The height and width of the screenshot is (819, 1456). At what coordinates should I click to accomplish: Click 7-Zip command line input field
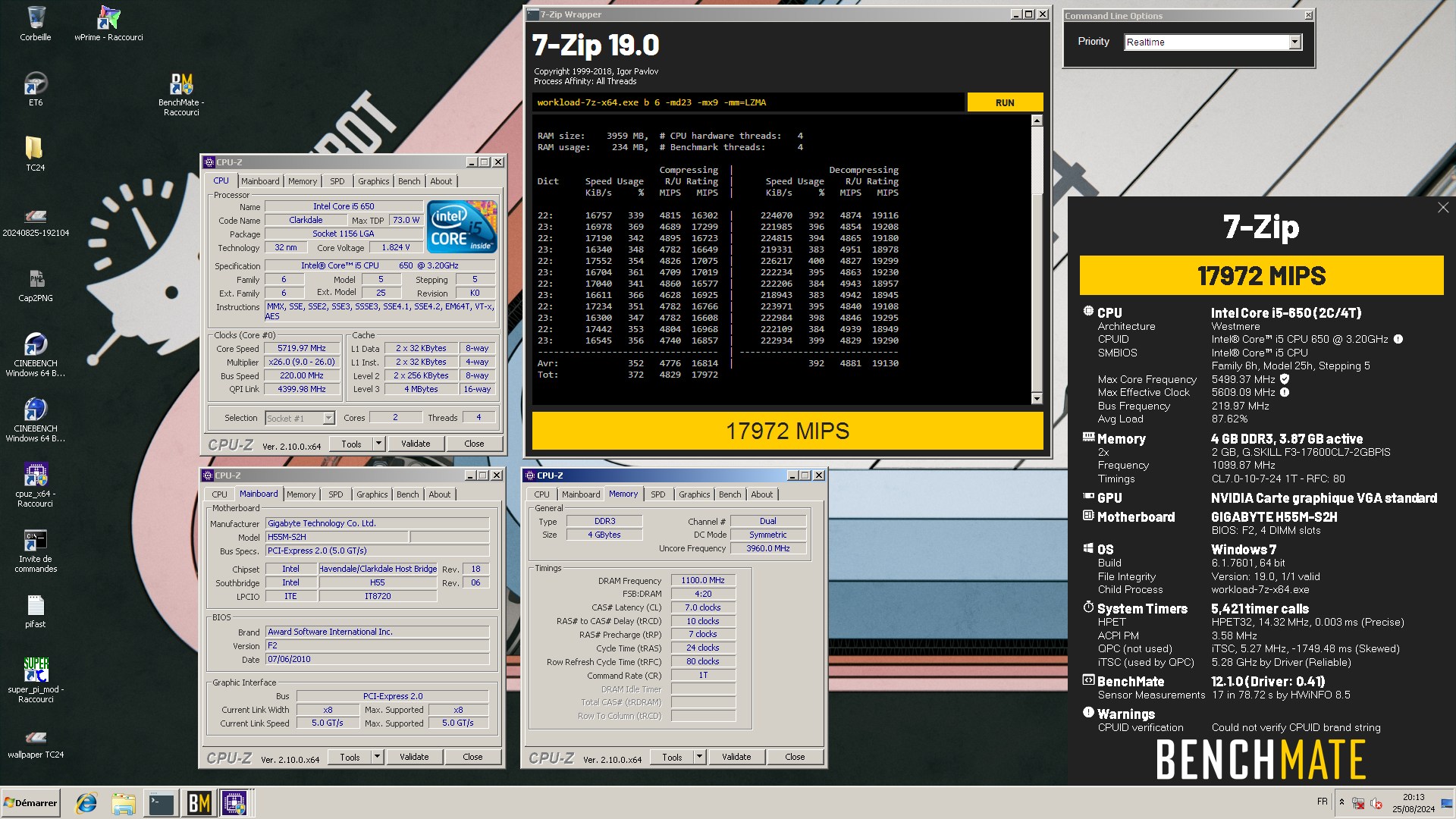(x=748, y=102)
